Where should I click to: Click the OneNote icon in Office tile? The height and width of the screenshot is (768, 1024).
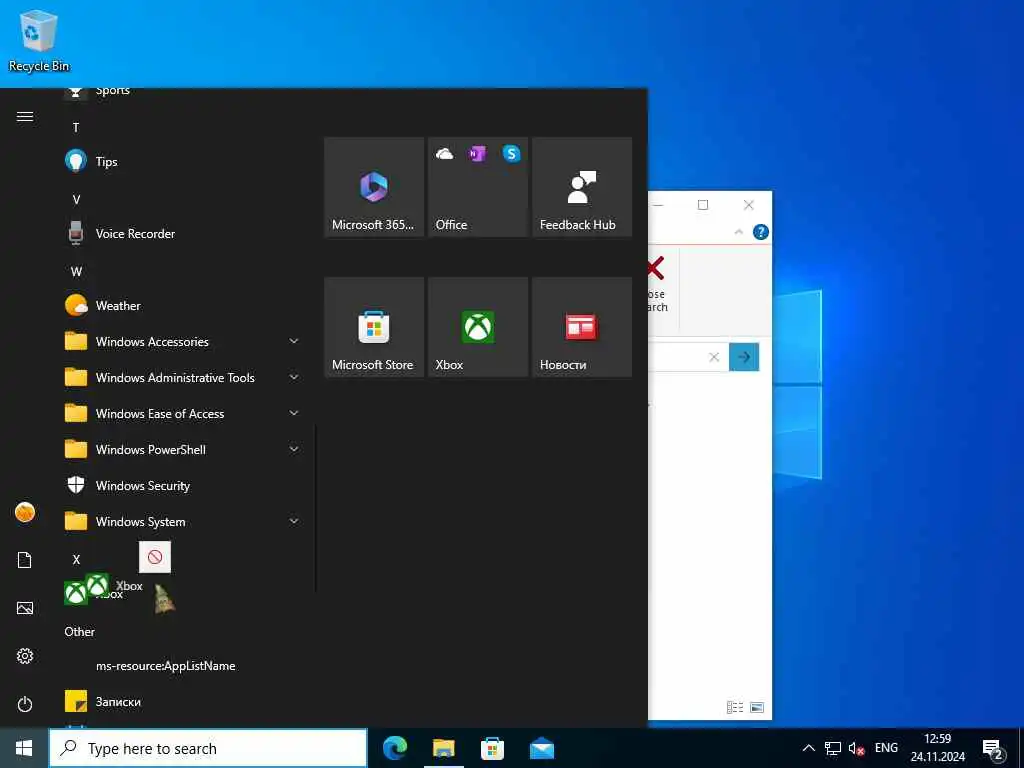click(477, 153)
